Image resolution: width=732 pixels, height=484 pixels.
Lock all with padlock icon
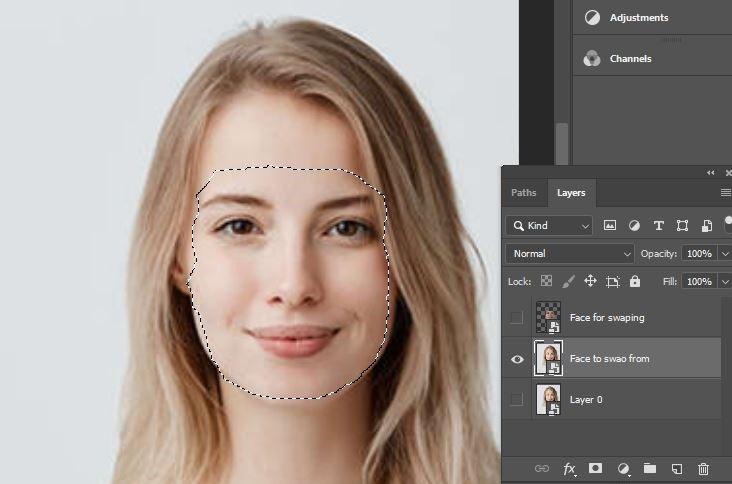coord(635,281)
